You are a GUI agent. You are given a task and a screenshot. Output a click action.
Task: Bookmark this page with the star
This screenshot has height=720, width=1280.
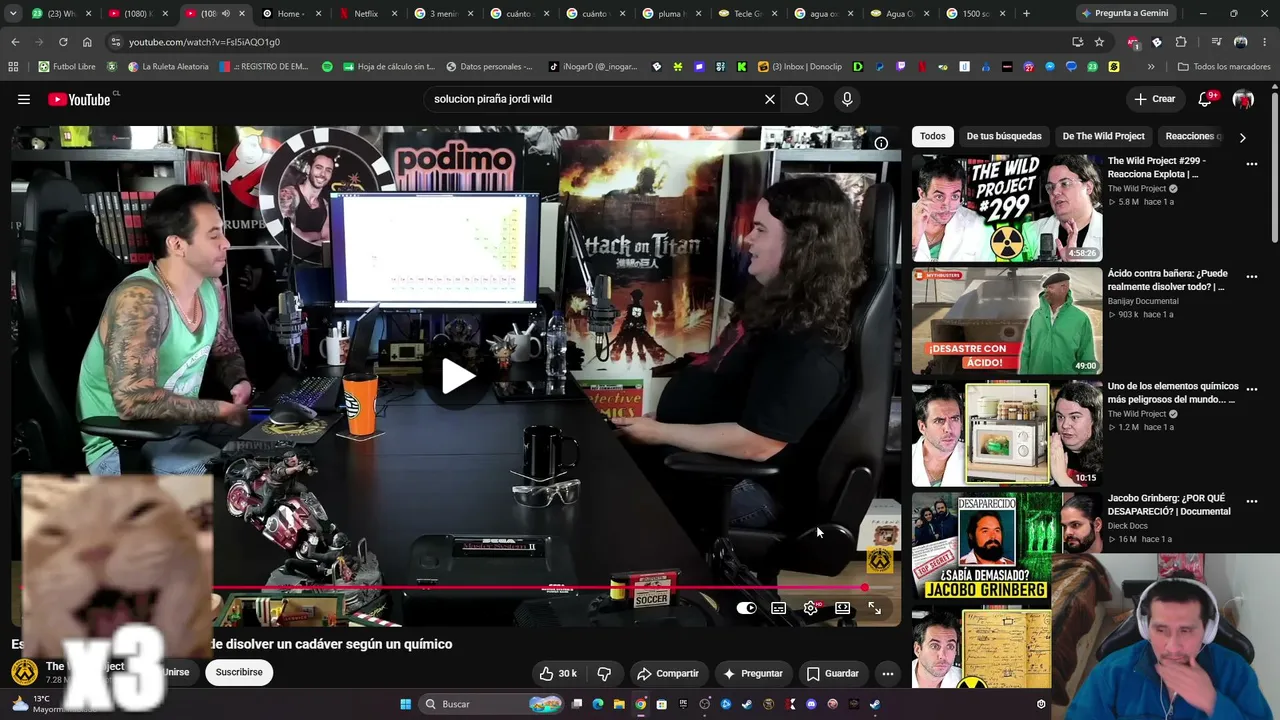(1099, 42)
